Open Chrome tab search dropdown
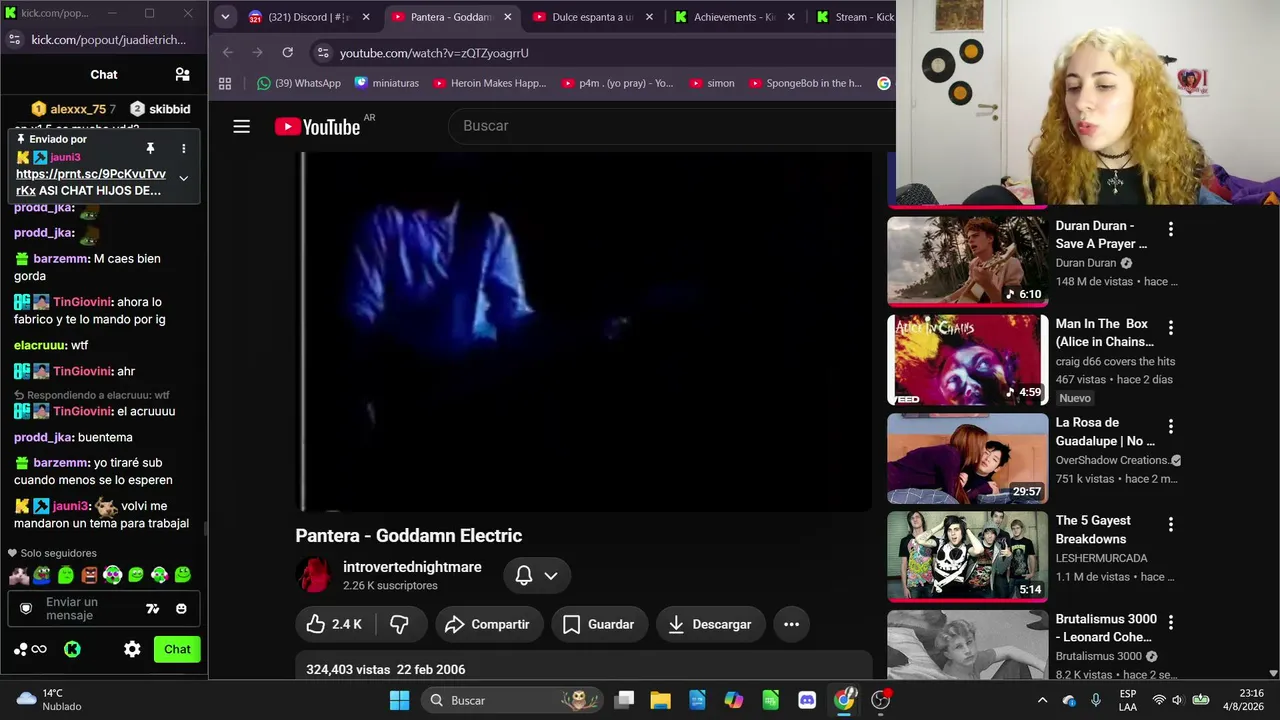This screenshot has height=720, width=1280. tap(225, 17)
